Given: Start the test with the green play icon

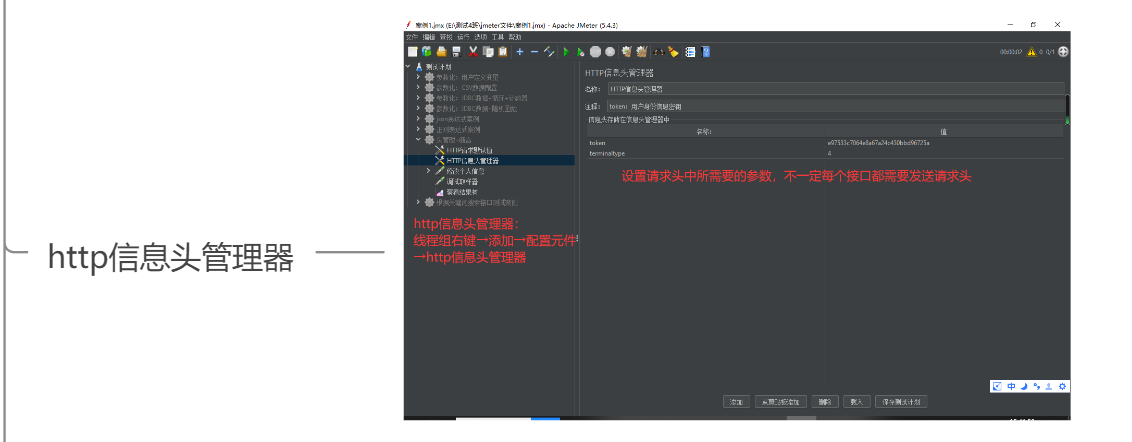Looking at the screenshot, I should click(566, 52).
